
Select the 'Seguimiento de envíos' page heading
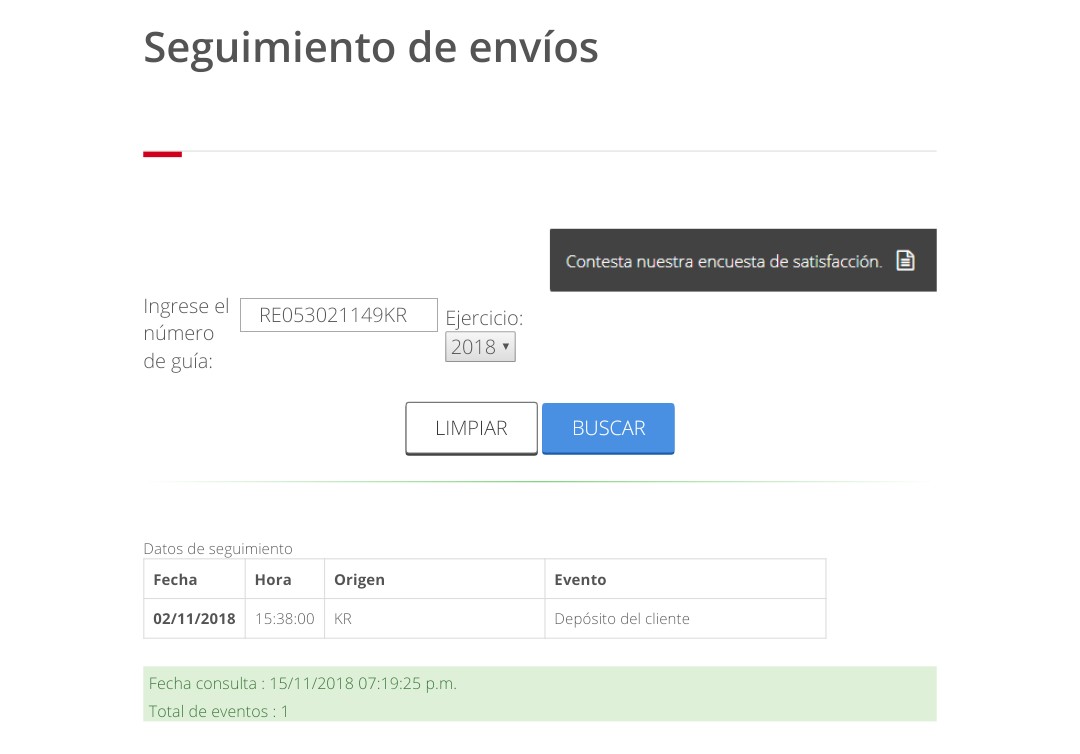click(371, 48)
